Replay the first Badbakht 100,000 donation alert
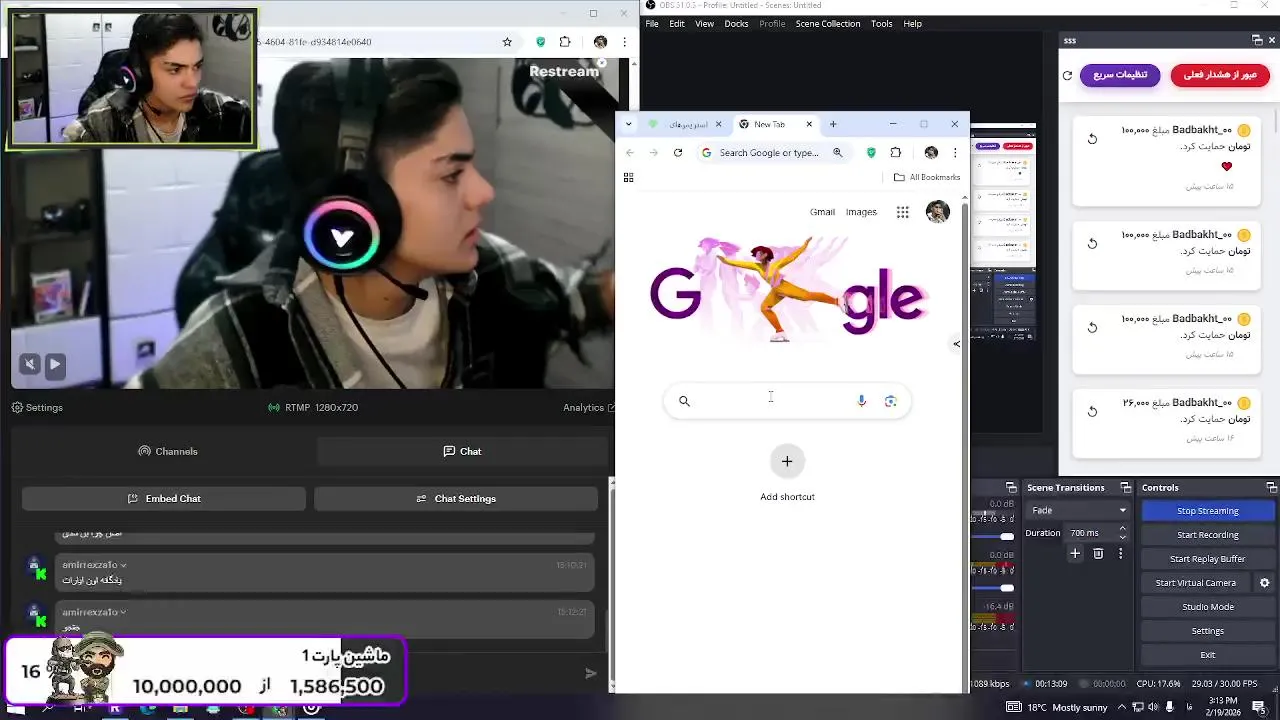1280x720 pixels. point(1092,139)
